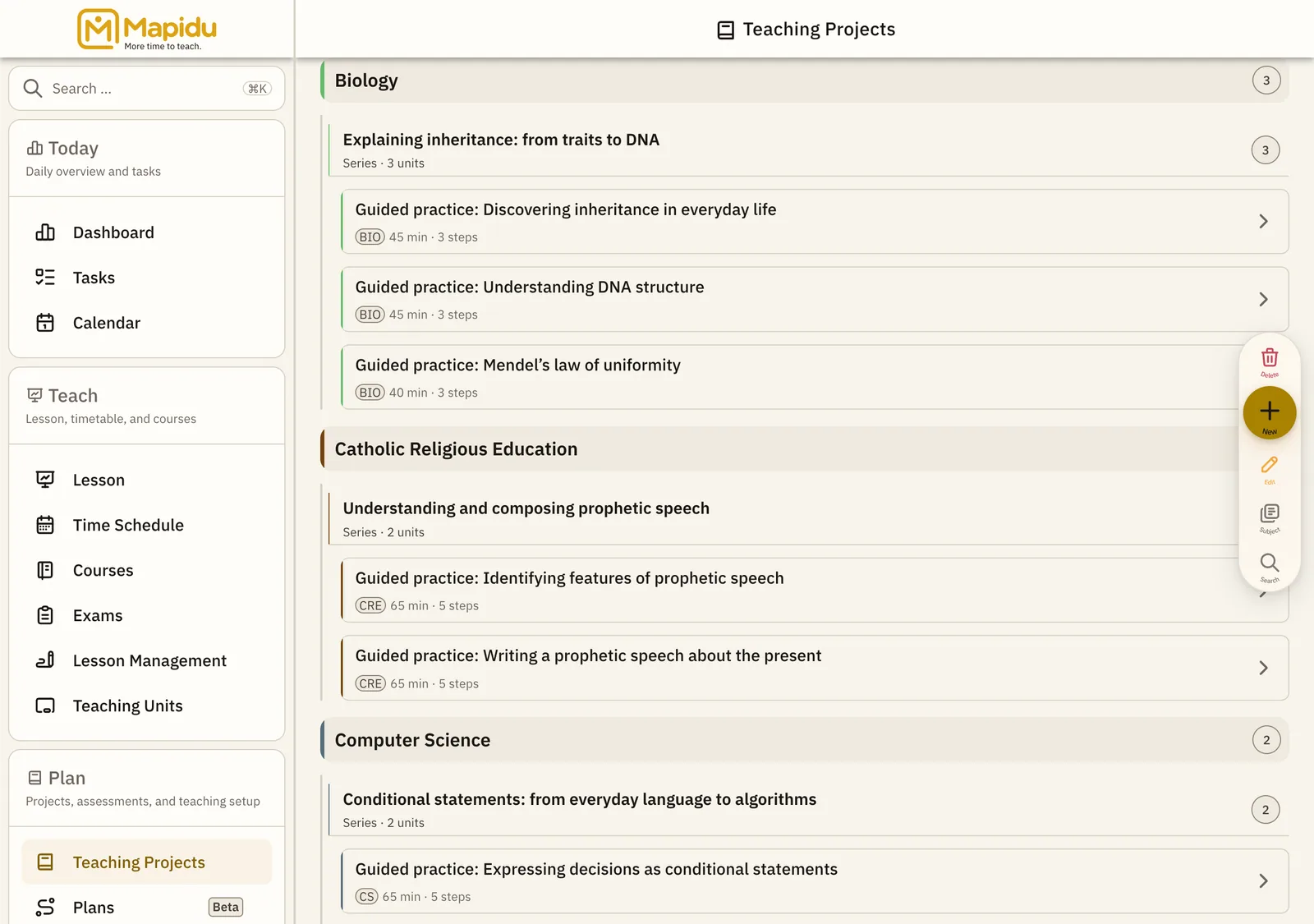This screenshot has height=924, width=1314.
Task: Open Identifying features of prophetic speech unit
Action: point(815,591)
